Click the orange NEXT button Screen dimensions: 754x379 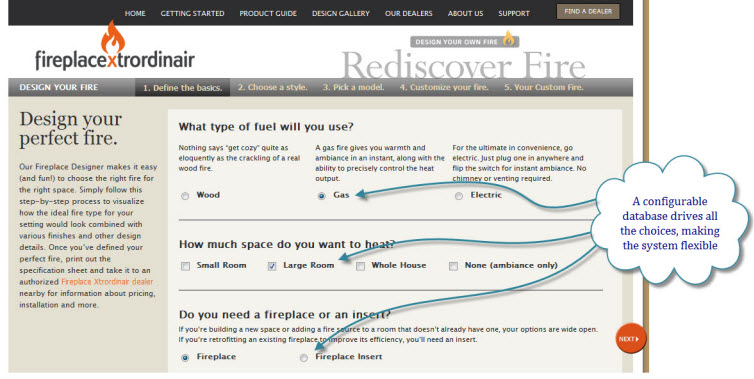coord(631,339)
